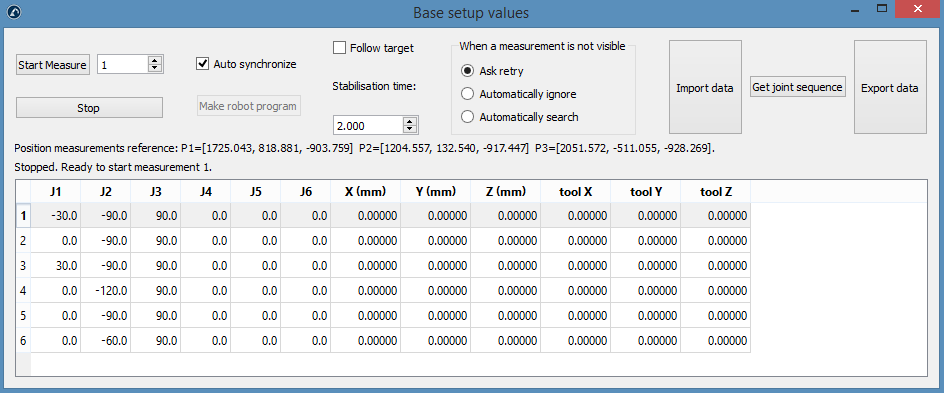Click the tool Z cell in row 6
Screen dimensions: 944x393
coord(716,341)
